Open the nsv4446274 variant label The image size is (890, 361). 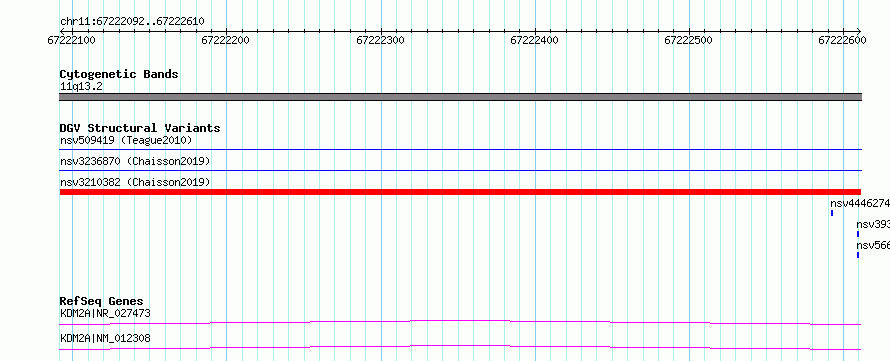tap(860, 203)
